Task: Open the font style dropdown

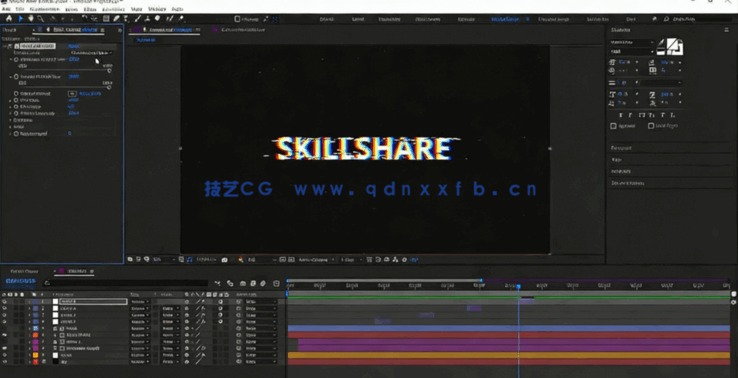Action: pos(632,51)
